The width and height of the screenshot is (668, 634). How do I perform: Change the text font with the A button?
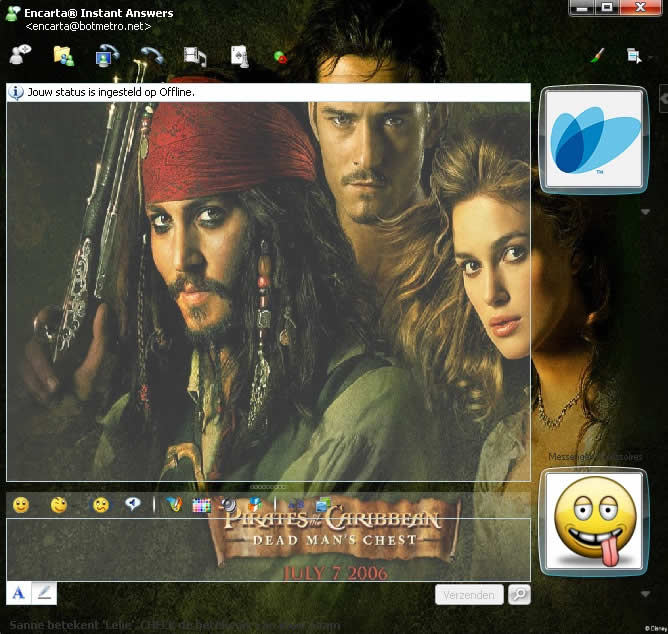[18, 593]
